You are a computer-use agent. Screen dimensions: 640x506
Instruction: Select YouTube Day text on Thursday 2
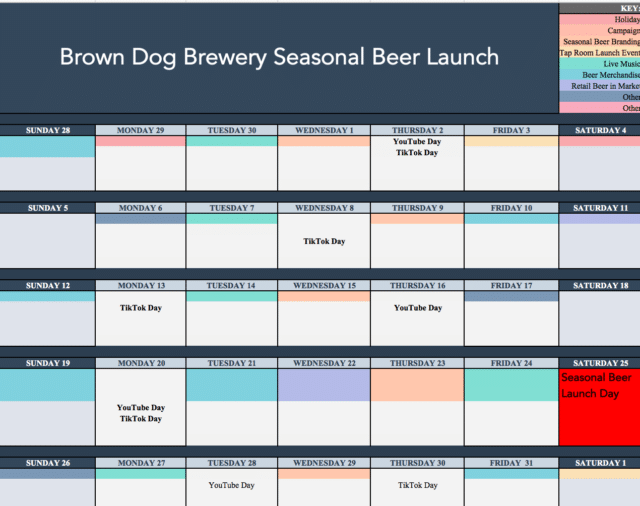tap(417, 141)
